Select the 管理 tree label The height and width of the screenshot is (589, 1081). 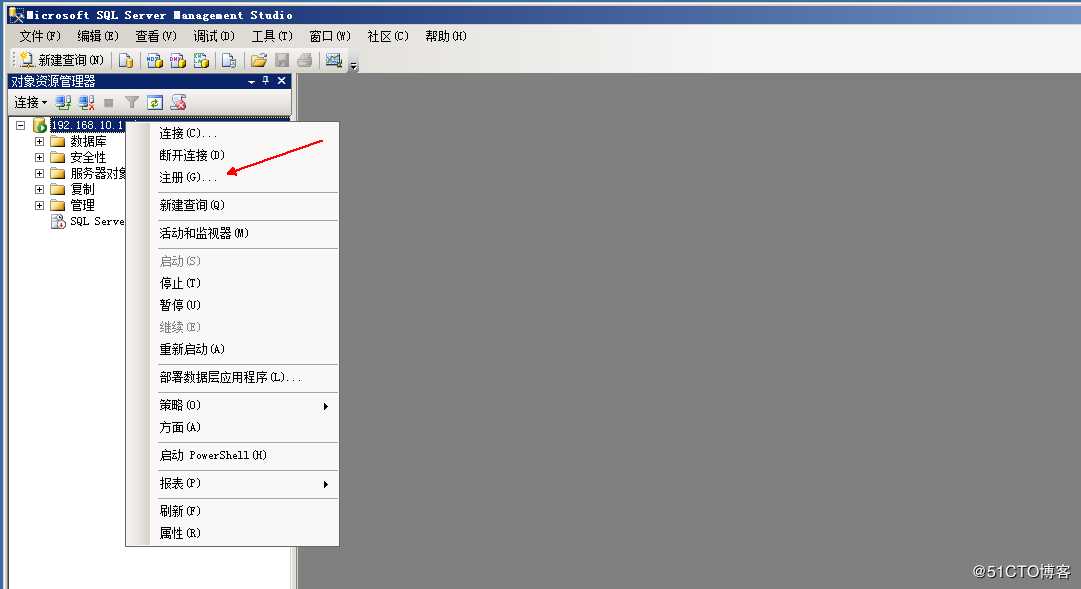pyautogui.click(x=82, y=205)
